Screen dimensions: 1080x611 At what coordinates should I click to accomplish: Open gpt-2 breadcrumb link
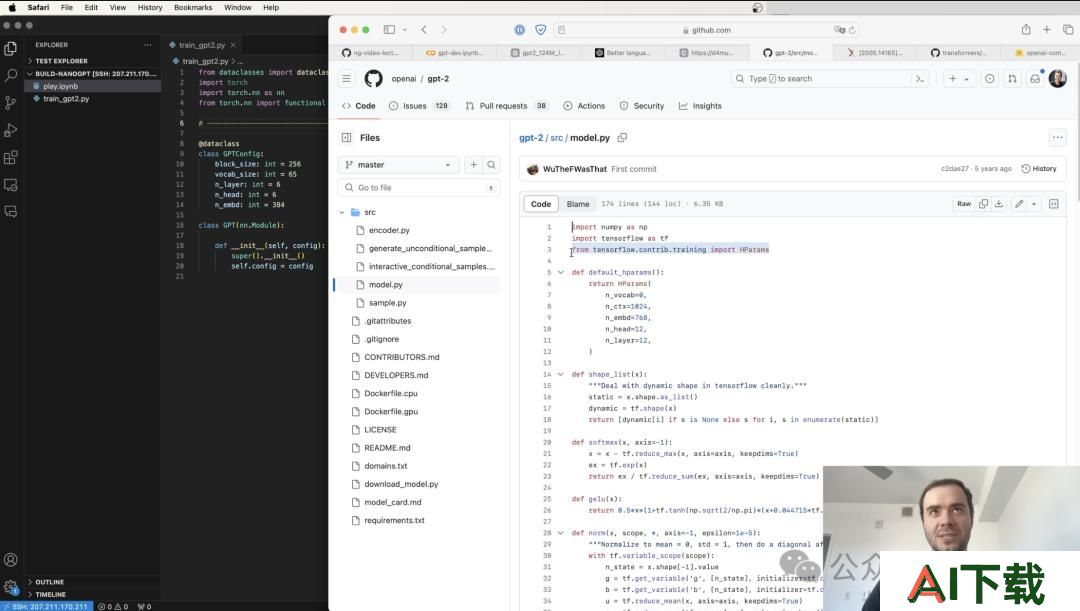click(531, 138)
